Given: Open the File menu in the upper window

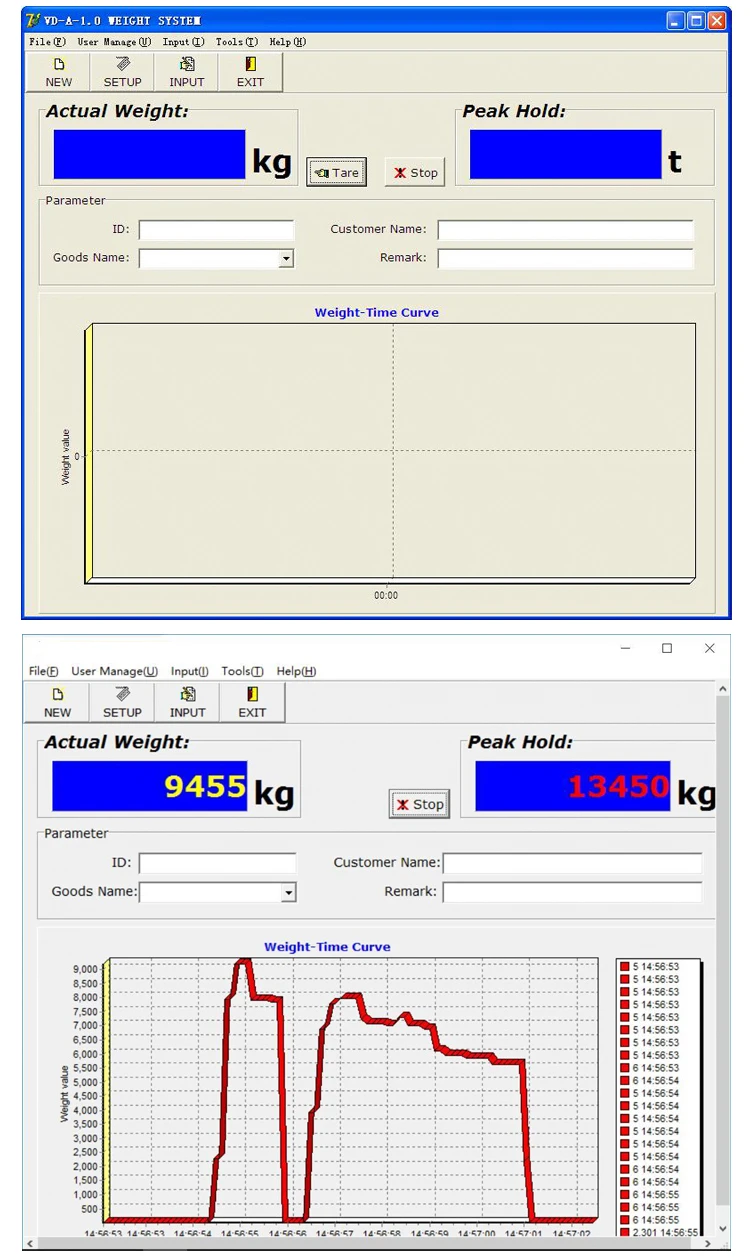Looking at the screenshot, I should coord(47,42).
